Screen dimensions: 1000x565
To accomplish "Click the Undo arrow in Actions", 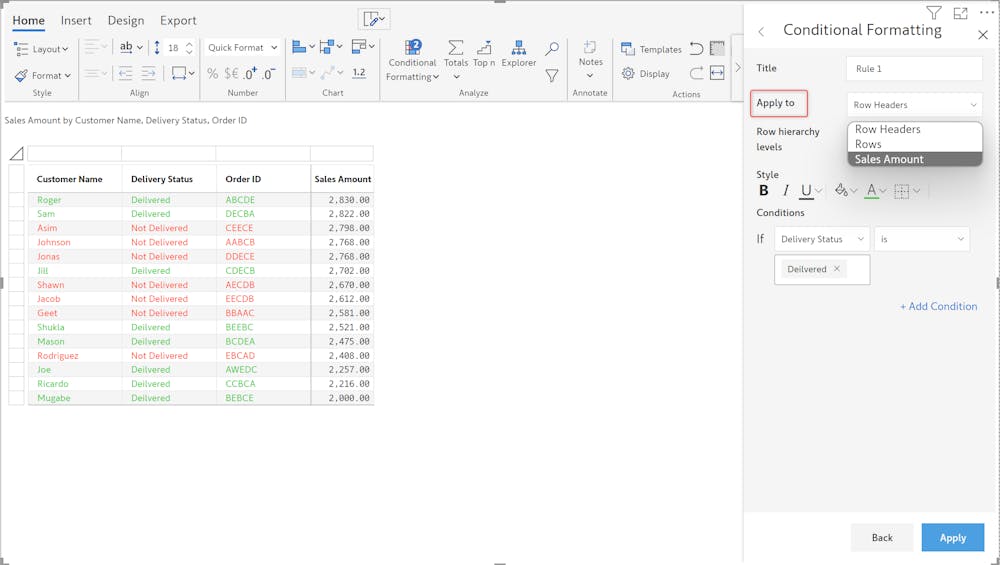I will tap(696, 49).
